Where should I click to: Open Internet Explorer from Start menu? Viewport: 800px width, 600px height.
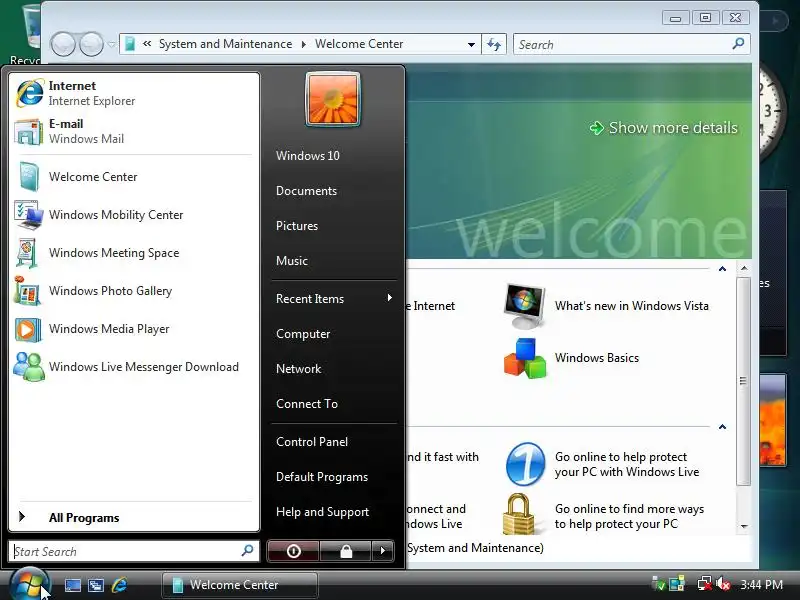[x=134, y=93]
